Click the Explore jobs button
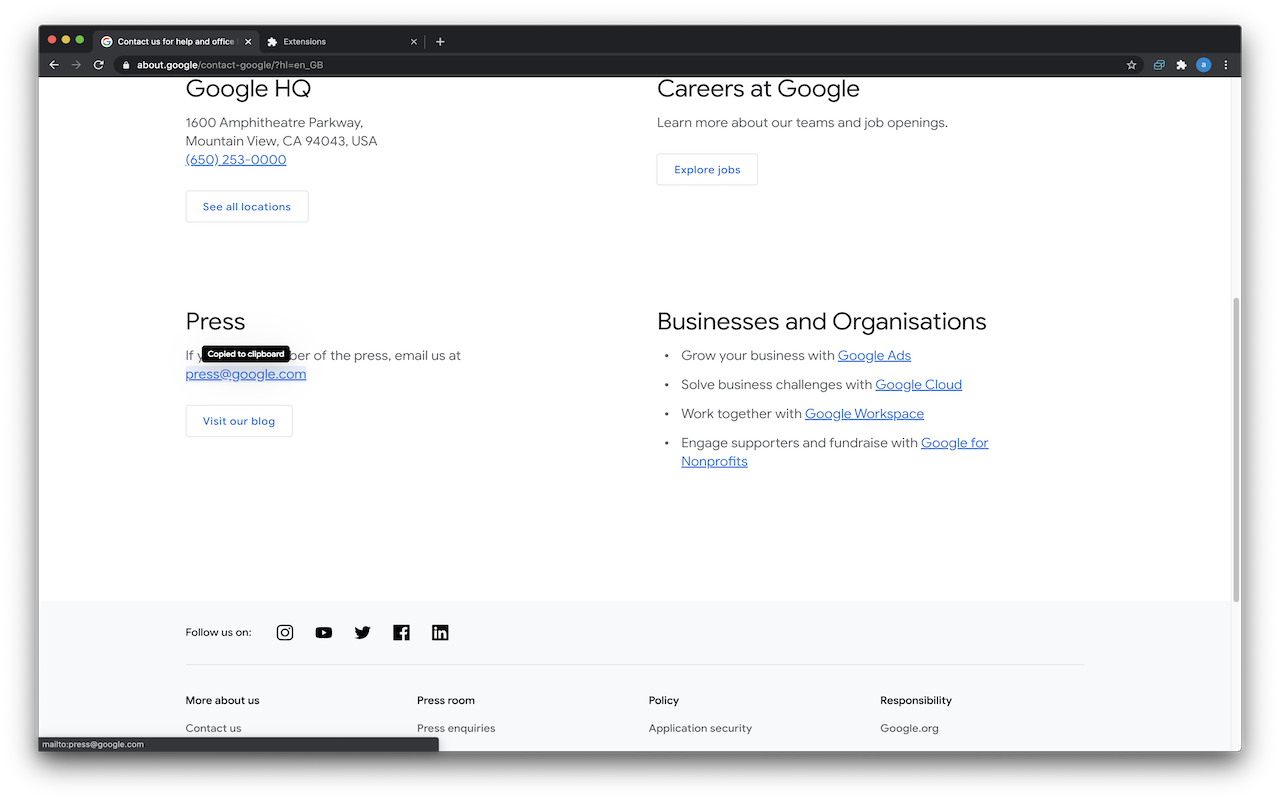 pyautogui.click(x=707, y=169)
